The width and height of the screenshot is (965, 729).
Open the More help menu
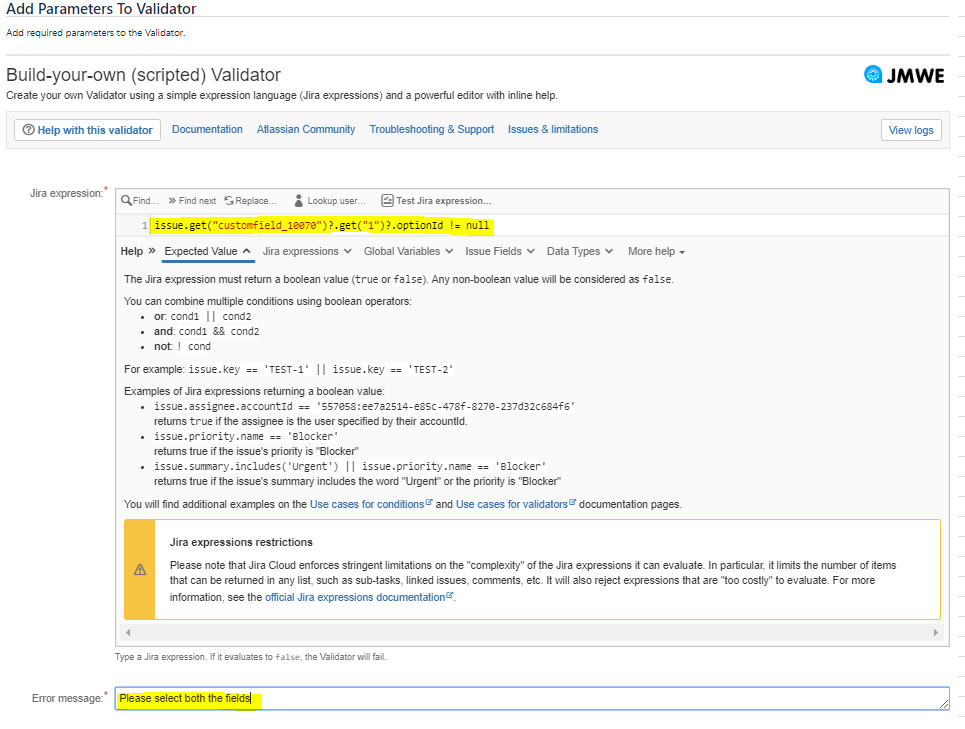click(656, 251)
